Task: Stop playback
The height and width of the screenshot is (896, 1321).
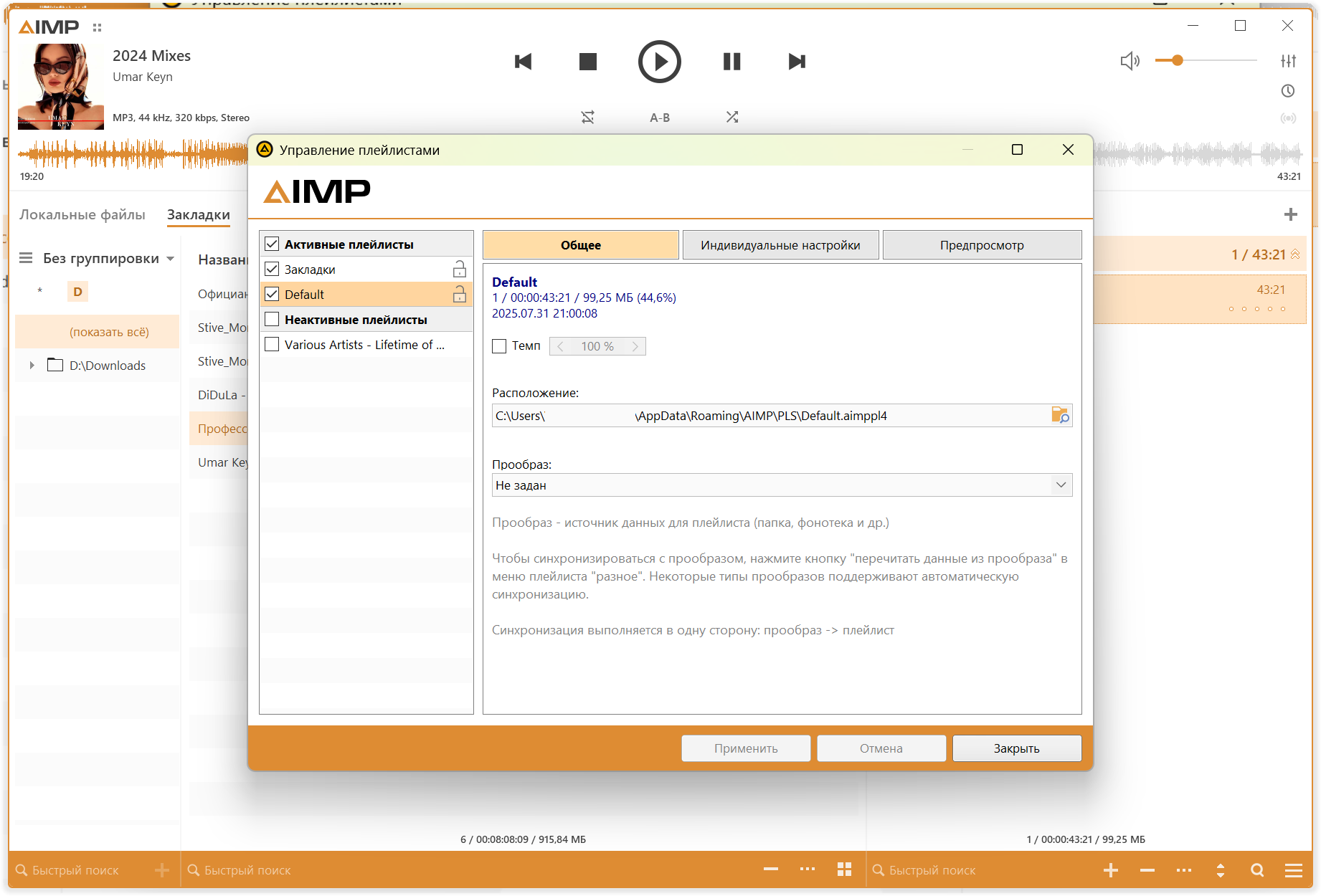Action: tap(588, 62)
